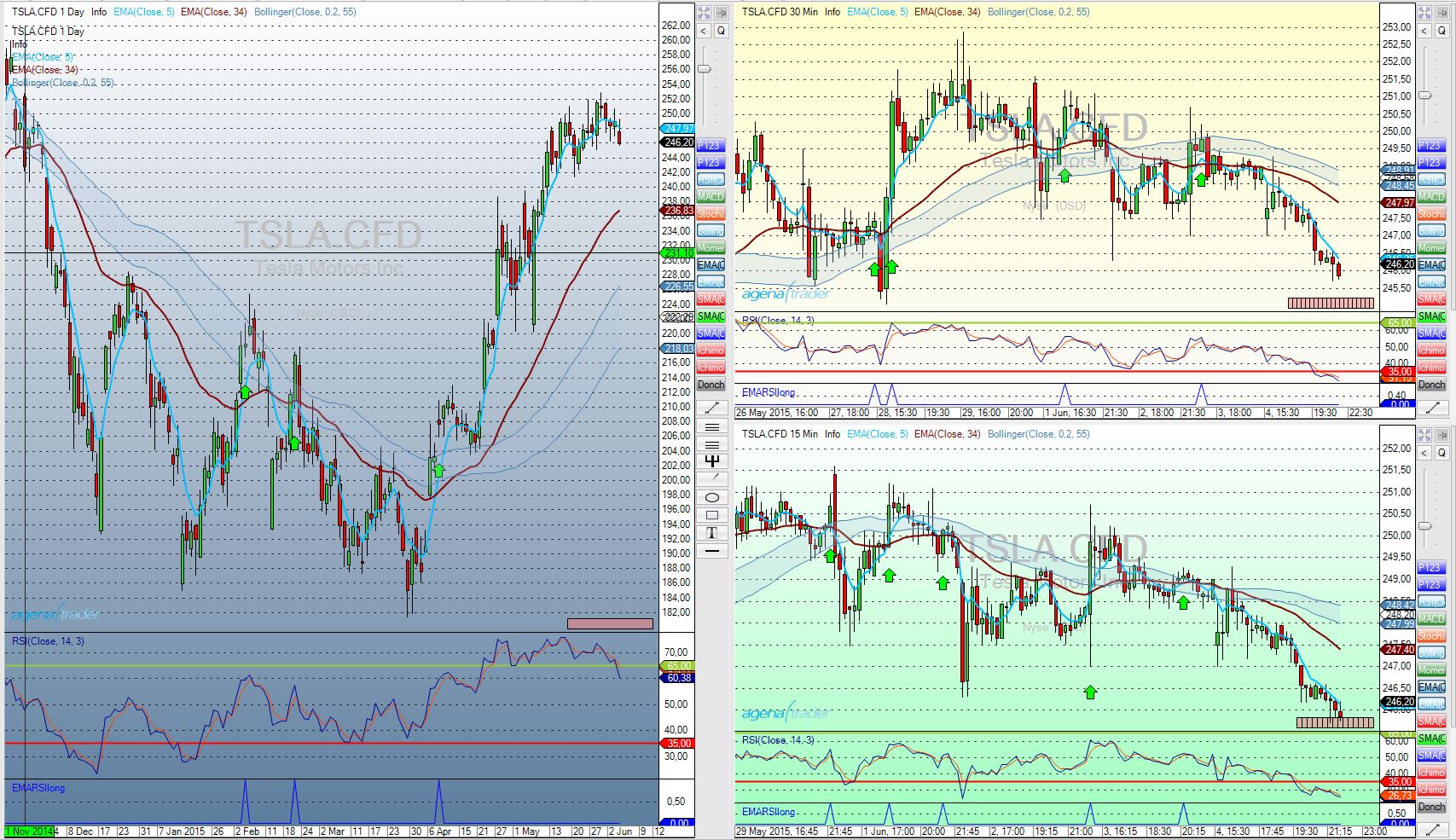Select the horizontal line tool

coord(712,551)
